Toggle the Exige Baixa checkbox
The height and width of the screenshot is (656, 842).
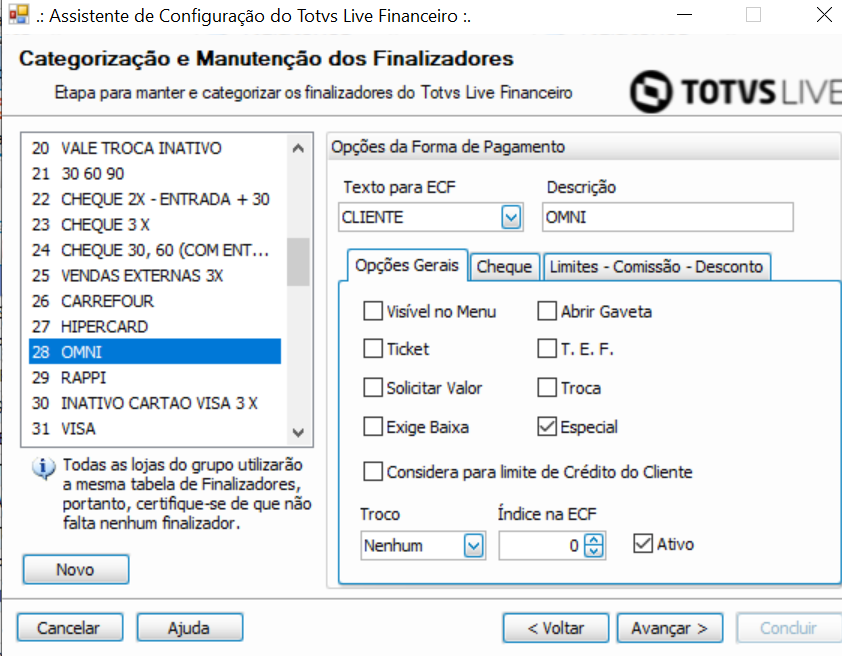pos(373,427)
